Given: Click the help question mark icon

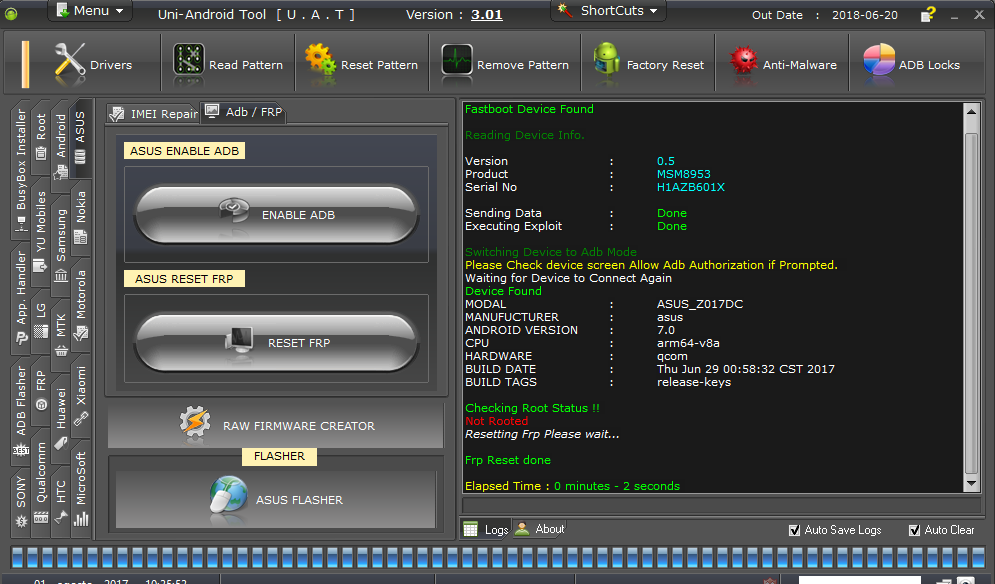Looking at the screenshot, I should 928,14.
